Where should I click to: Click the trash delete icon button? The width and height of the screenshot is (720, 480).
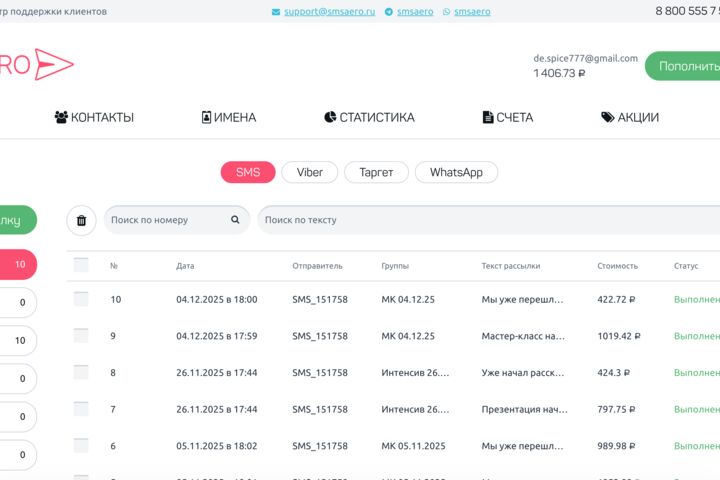pos(81,220)
